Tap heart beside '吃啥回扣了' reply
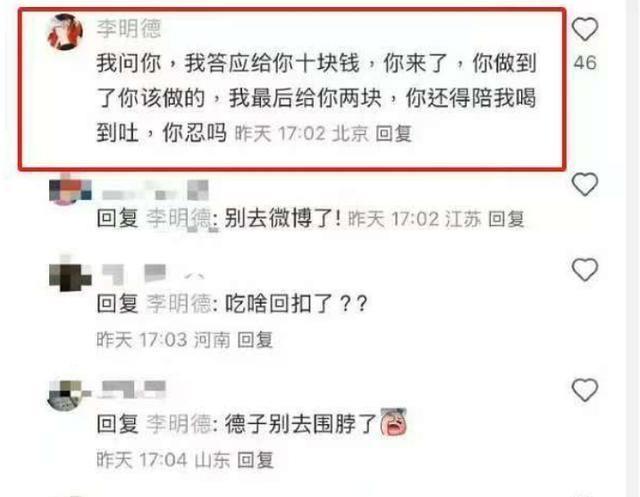This screenshot has height=497, width=640. point(585,269)
